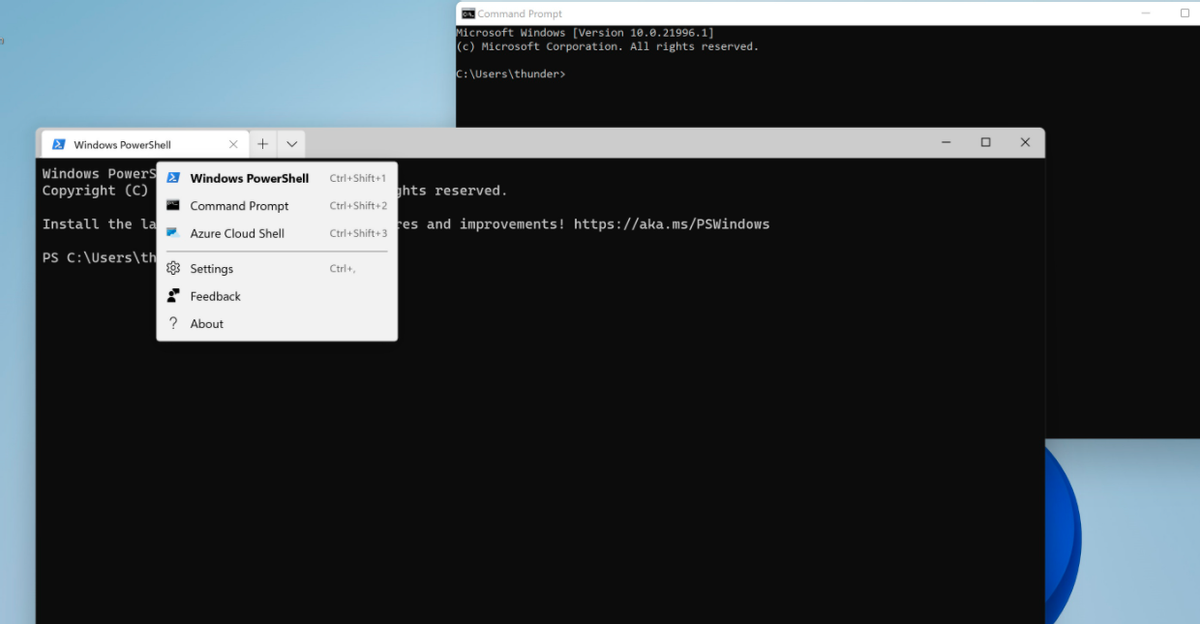Image resolution: width=1200 pixels, height=624 pixels.
Task: Click the Command Prompt title bar text
Action: [x=520, y=14]
